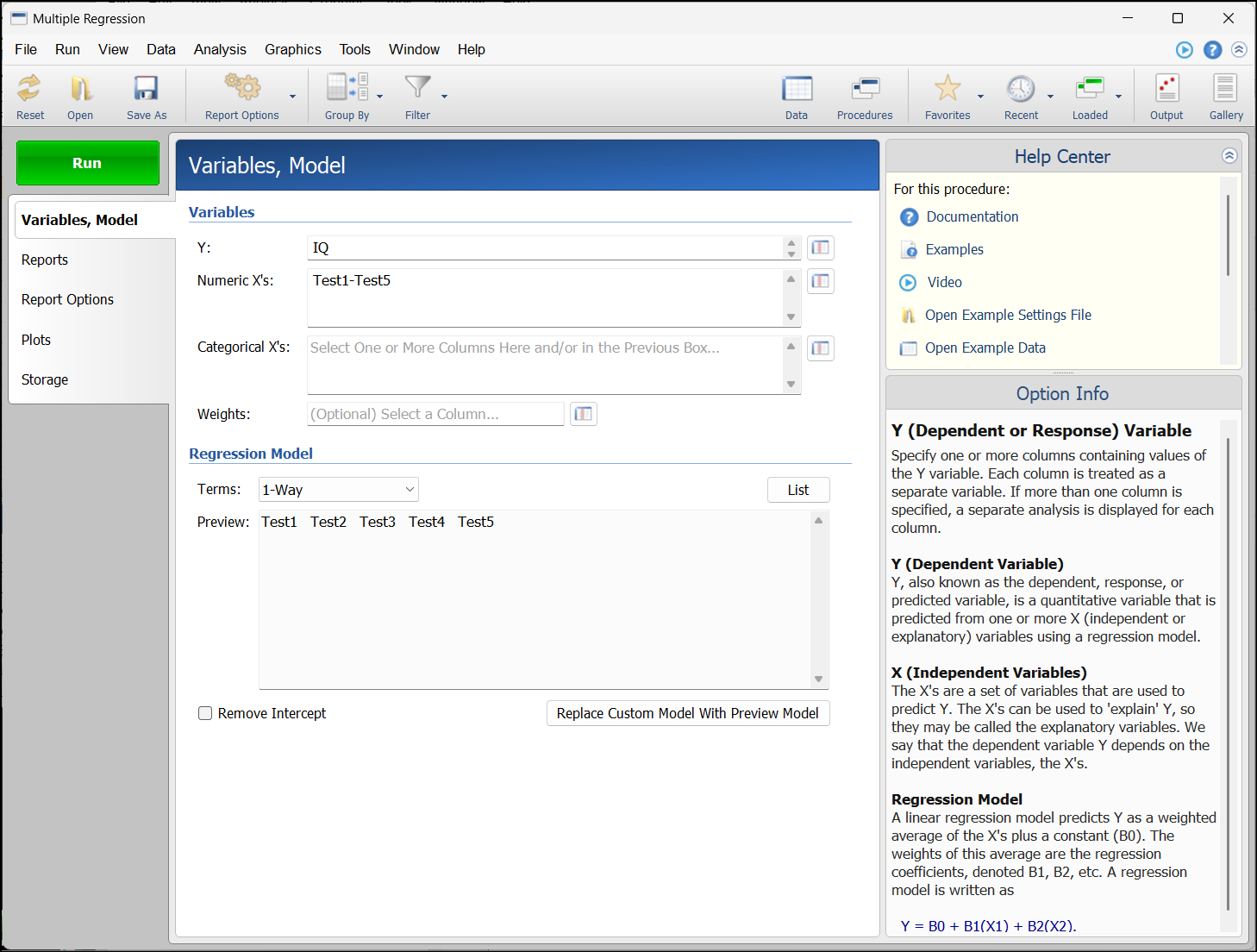Click Replace Custom Model With Preview Model
Image resolution: width=1257 pixels, height=952 pixels.
pyautogui.click(x=687, y=713)
